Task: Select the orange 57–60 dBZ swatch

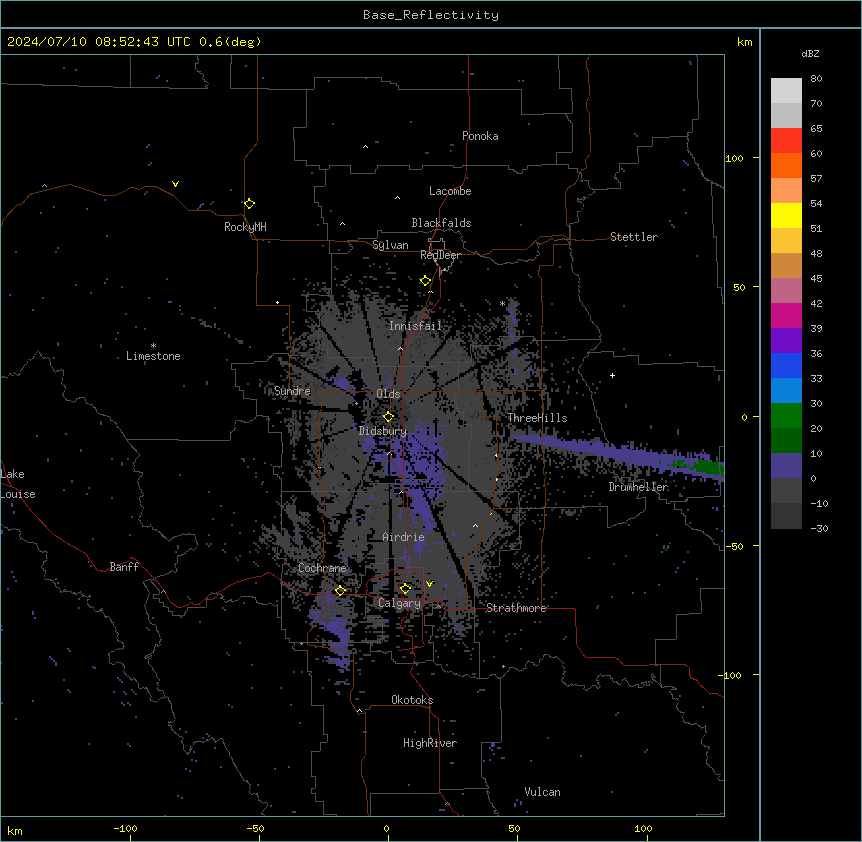Action: coord(786,165)
